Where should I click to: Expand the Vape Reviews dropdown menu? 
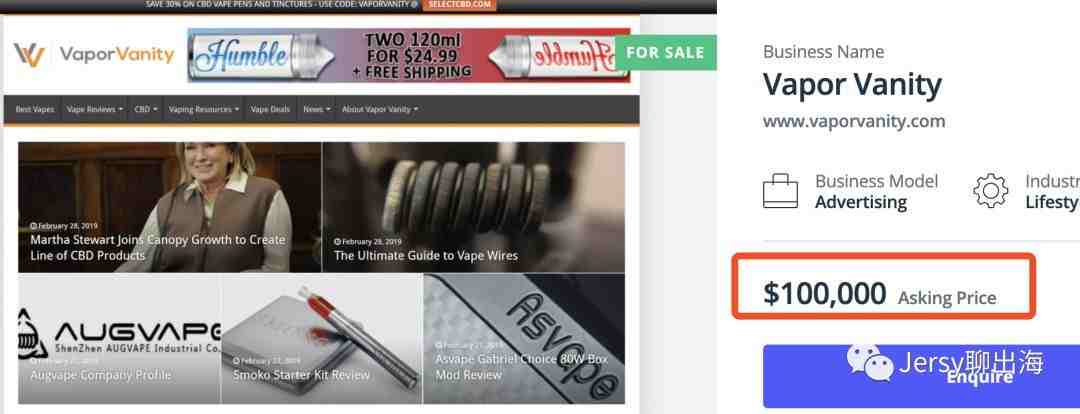click(95, 110)
